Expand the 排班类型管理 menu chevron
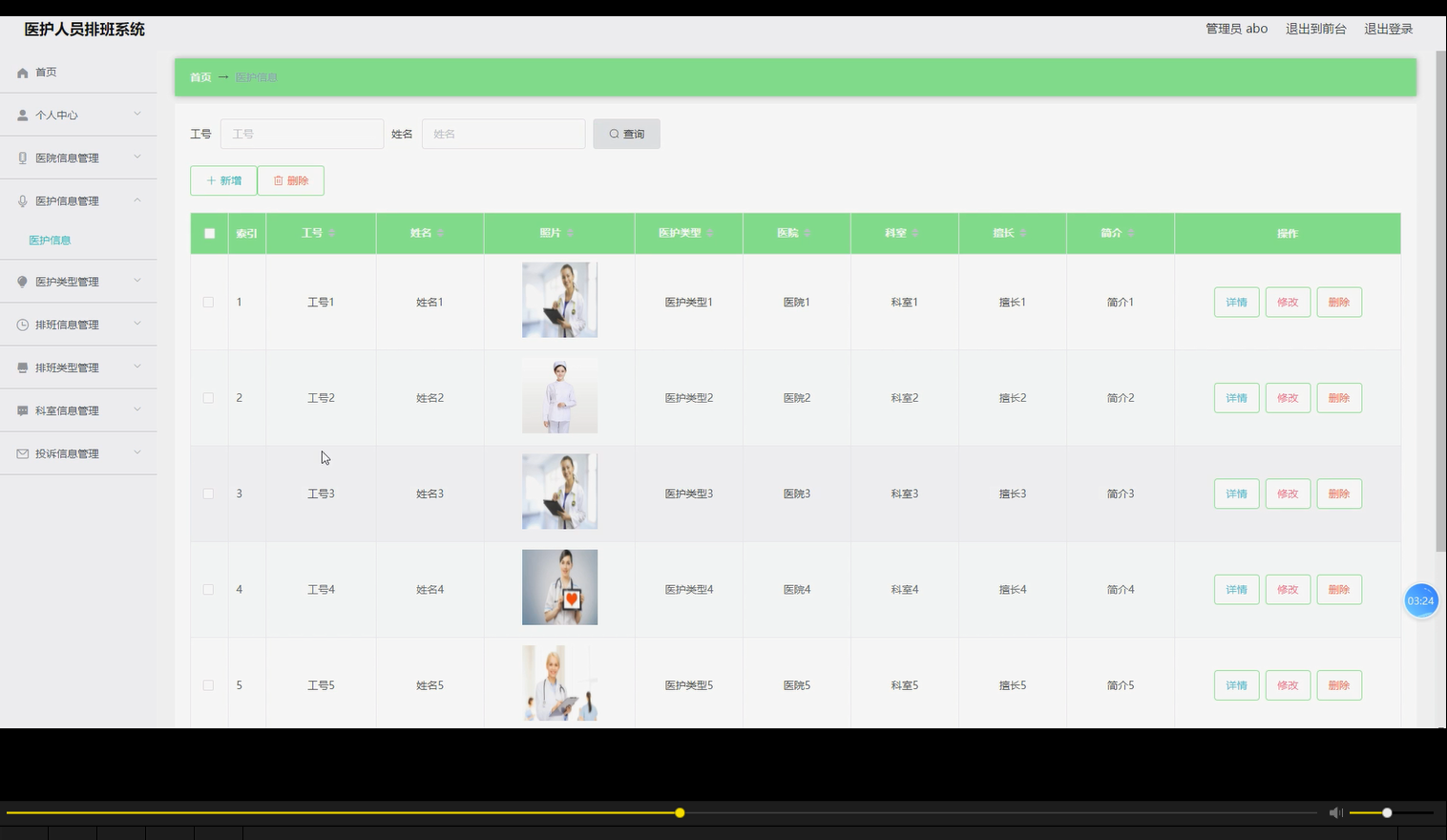The width and height of the screenshot is (1447, 840). pyautogui.click(x=137, y=367)
